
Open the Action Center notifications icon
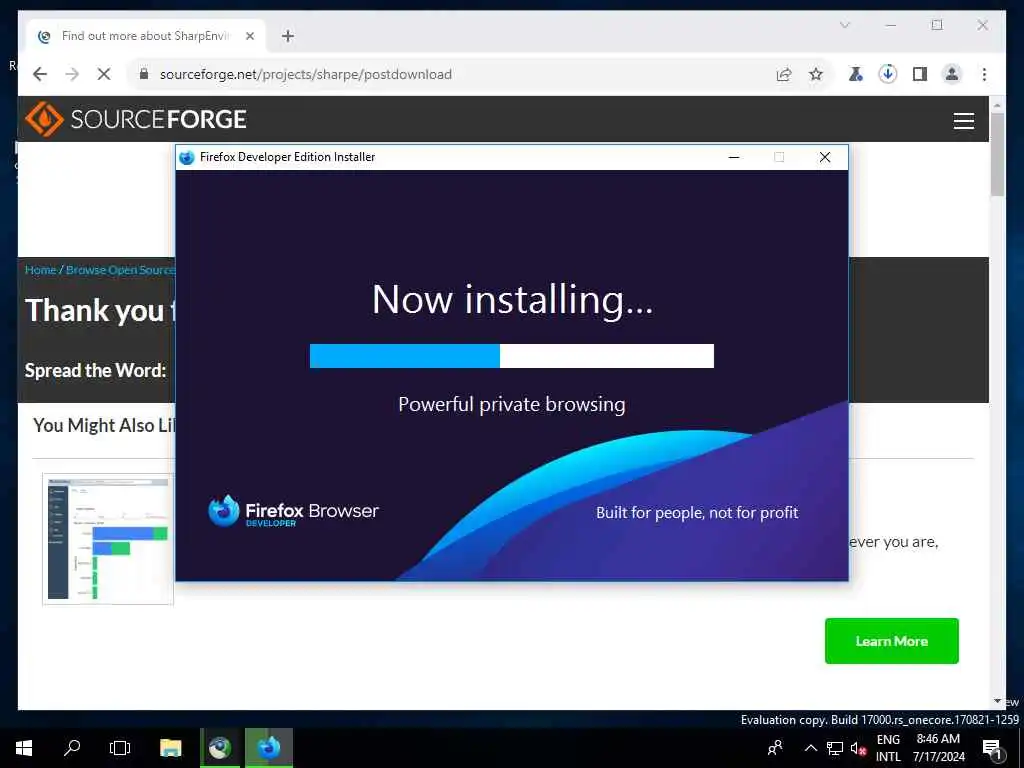[992, 748]
